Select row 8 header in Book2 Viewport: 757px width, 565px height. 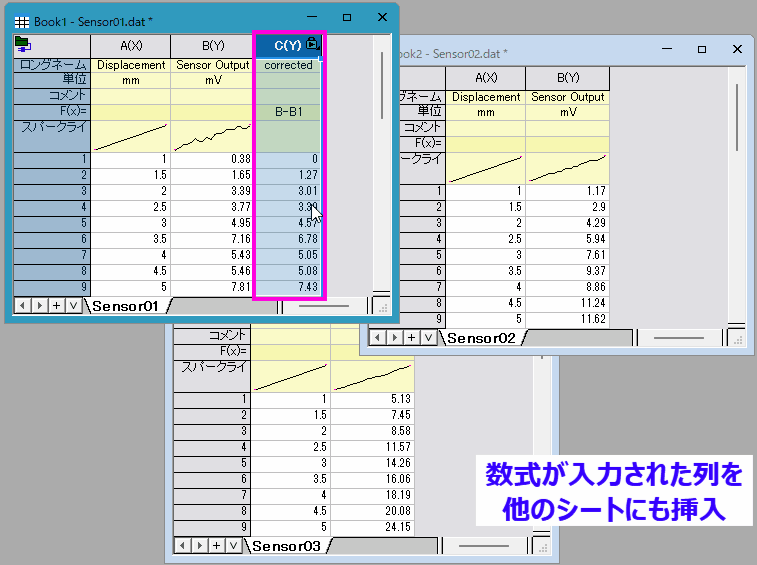pos(421,303)
